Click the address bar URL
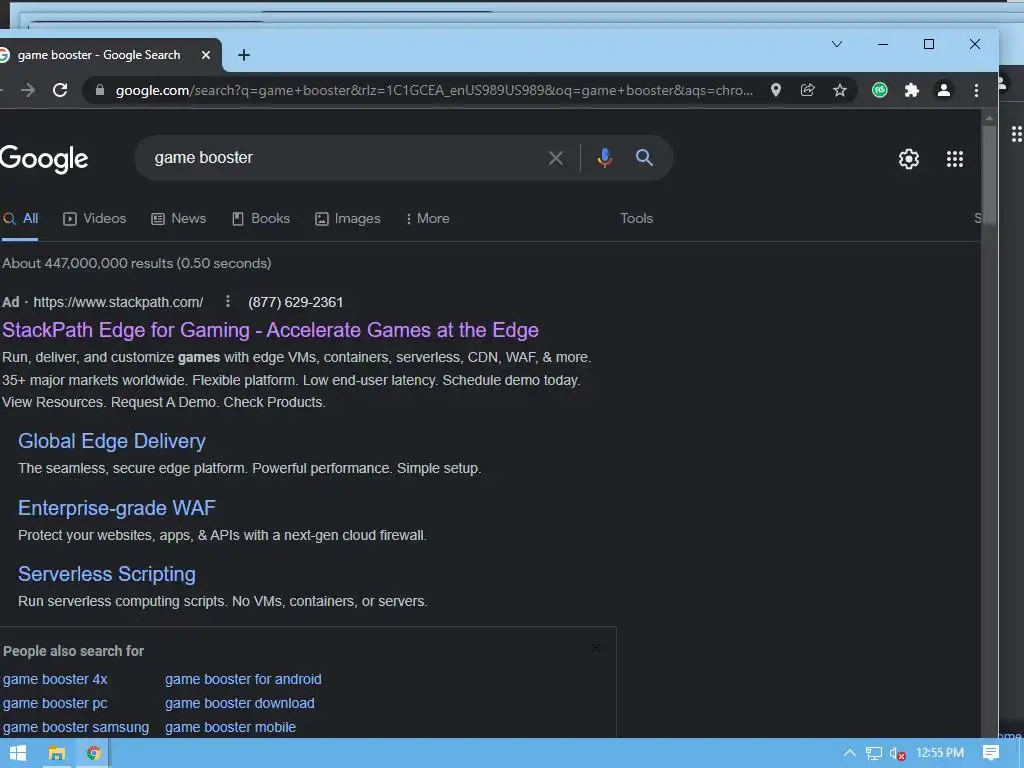1024x768 pixels. [434, 90]
